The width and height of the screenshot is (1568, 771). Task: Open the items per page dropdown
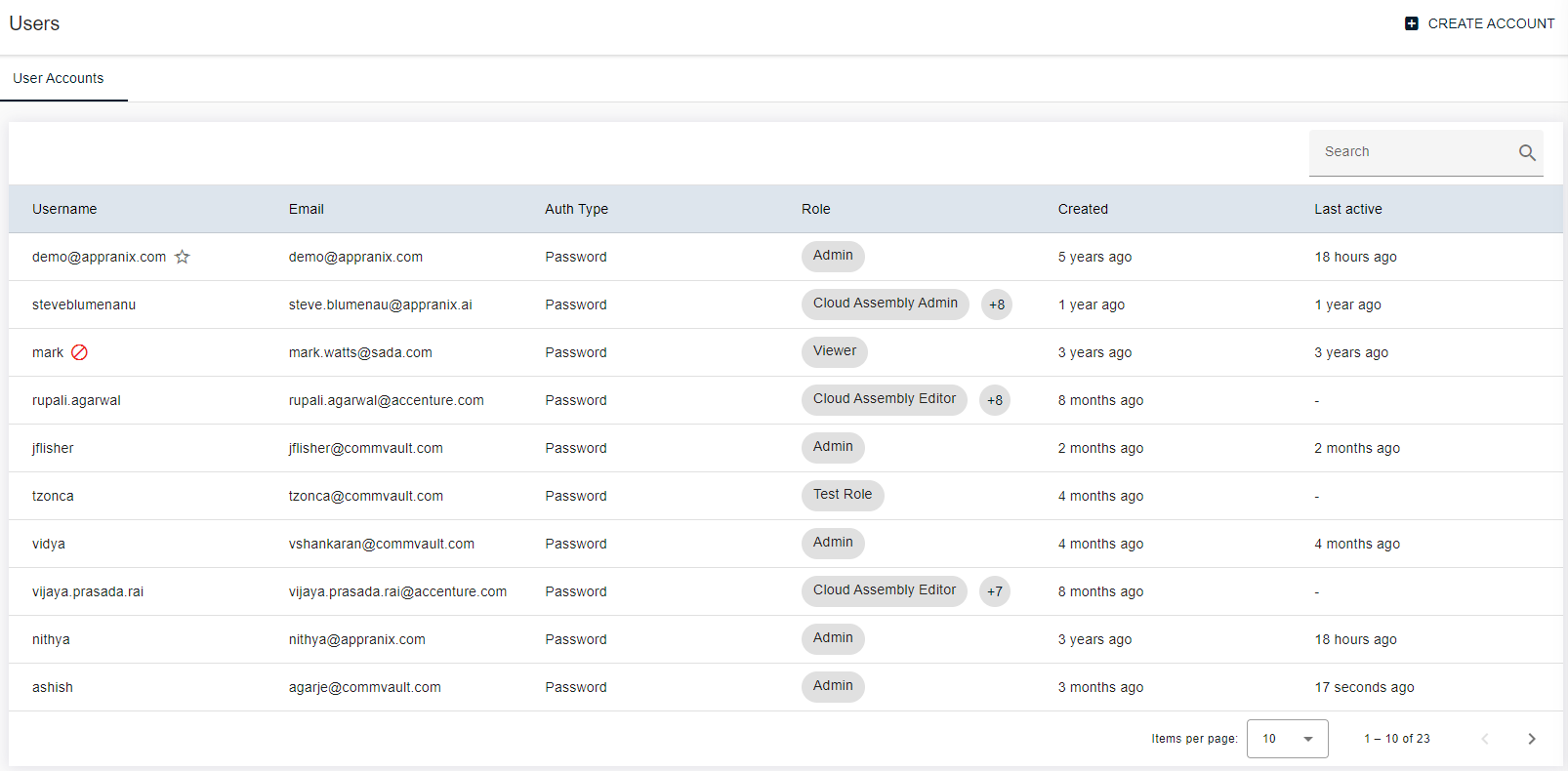point(1287,739)
